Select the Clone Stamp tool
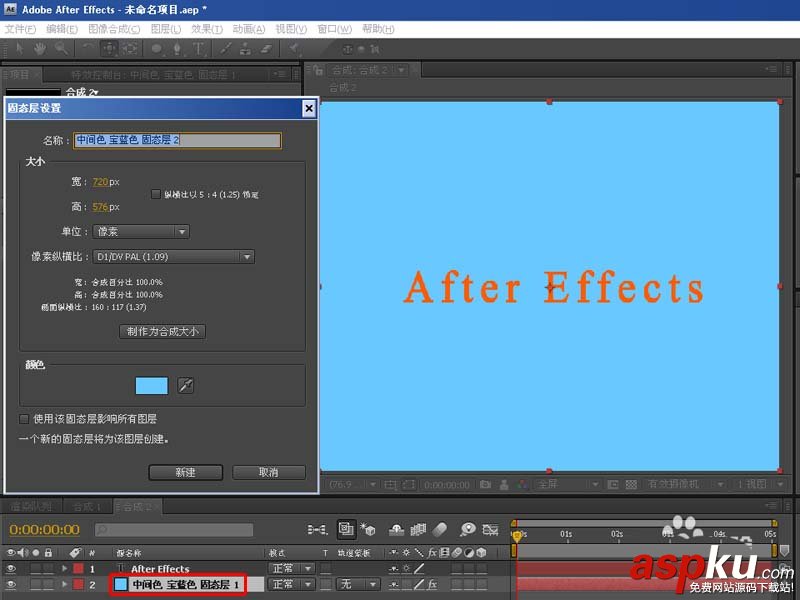 (x=245, y=48)
